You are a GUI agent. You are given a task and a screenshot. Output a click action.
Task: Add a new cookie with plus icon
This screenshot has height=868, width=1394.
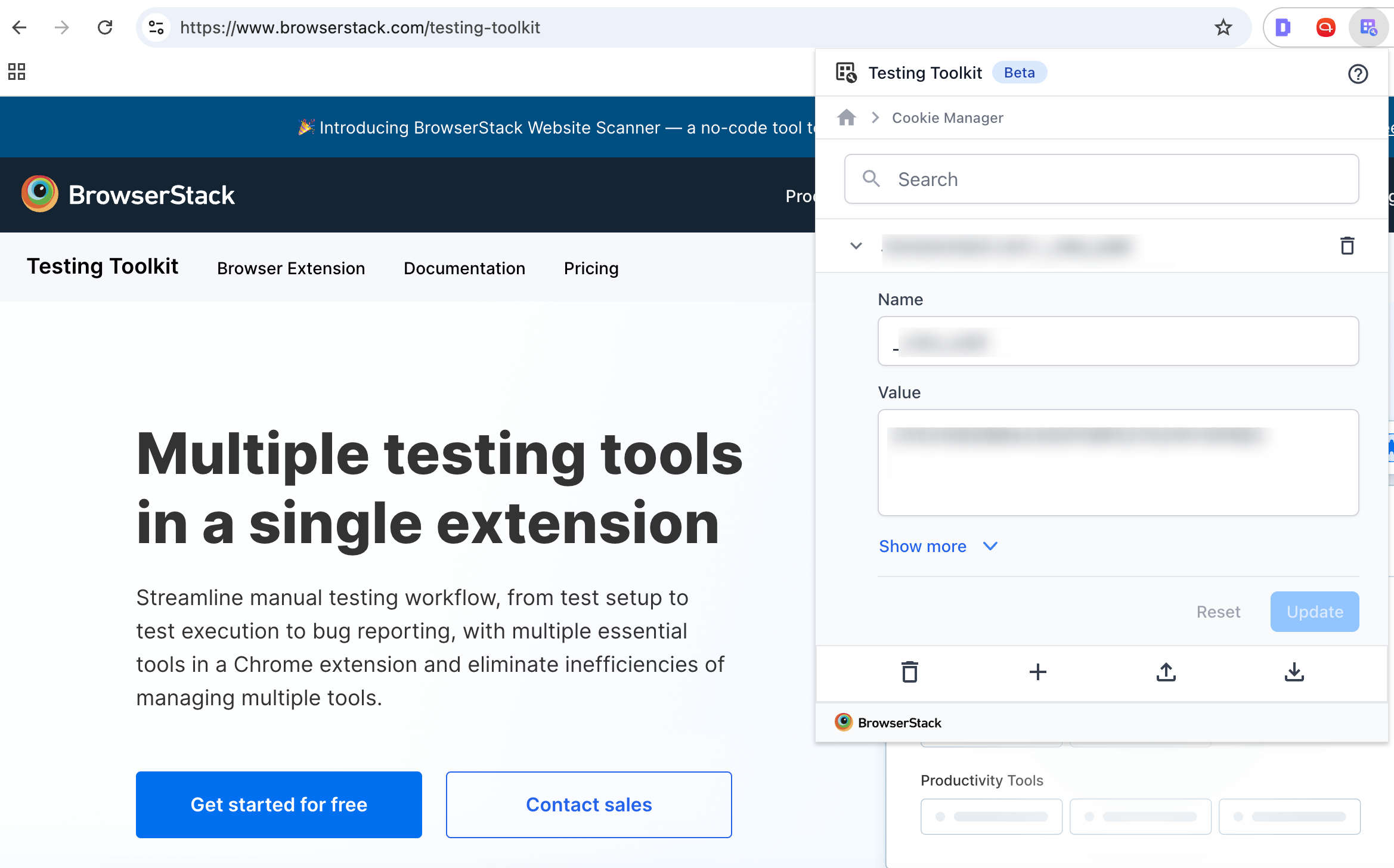pos(1038,672)
